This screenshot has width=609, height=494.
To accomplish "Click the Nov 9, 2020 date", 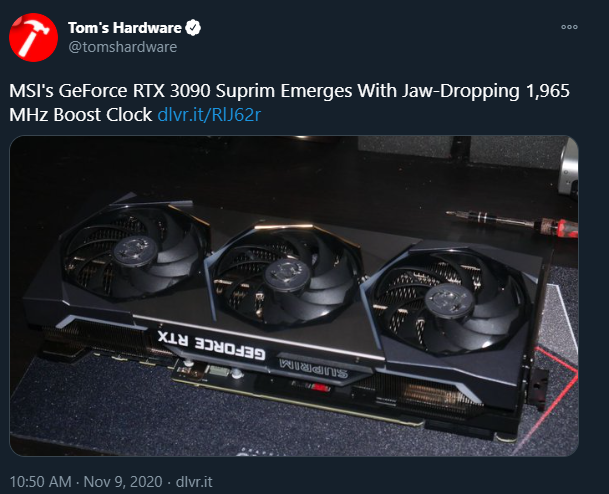I will [123, 482].
